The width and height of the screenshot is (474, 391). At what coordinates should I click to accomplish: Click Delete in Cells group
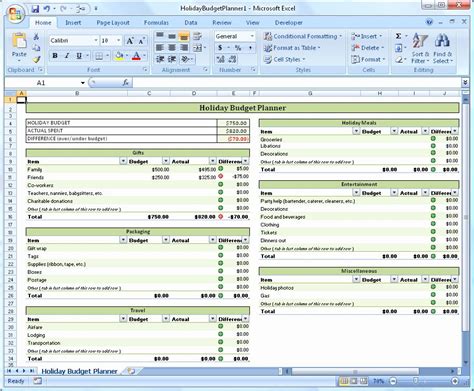coord(368,48)
